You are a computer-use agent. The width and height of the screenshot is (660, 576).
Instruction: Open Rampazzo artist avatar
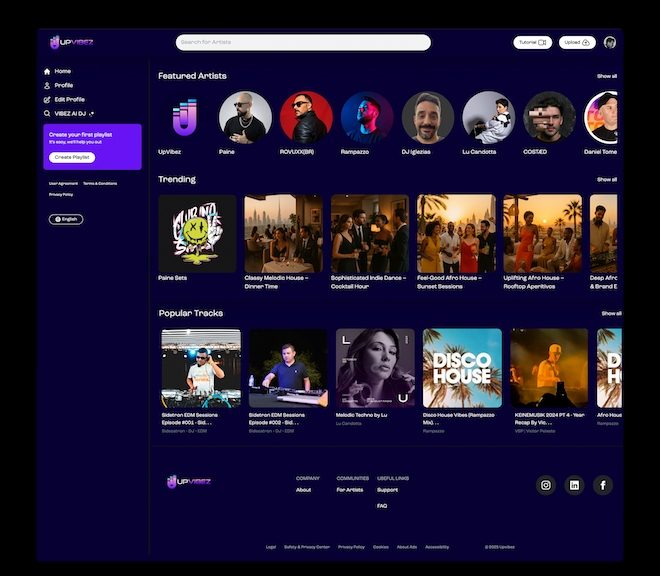point(367,117)
